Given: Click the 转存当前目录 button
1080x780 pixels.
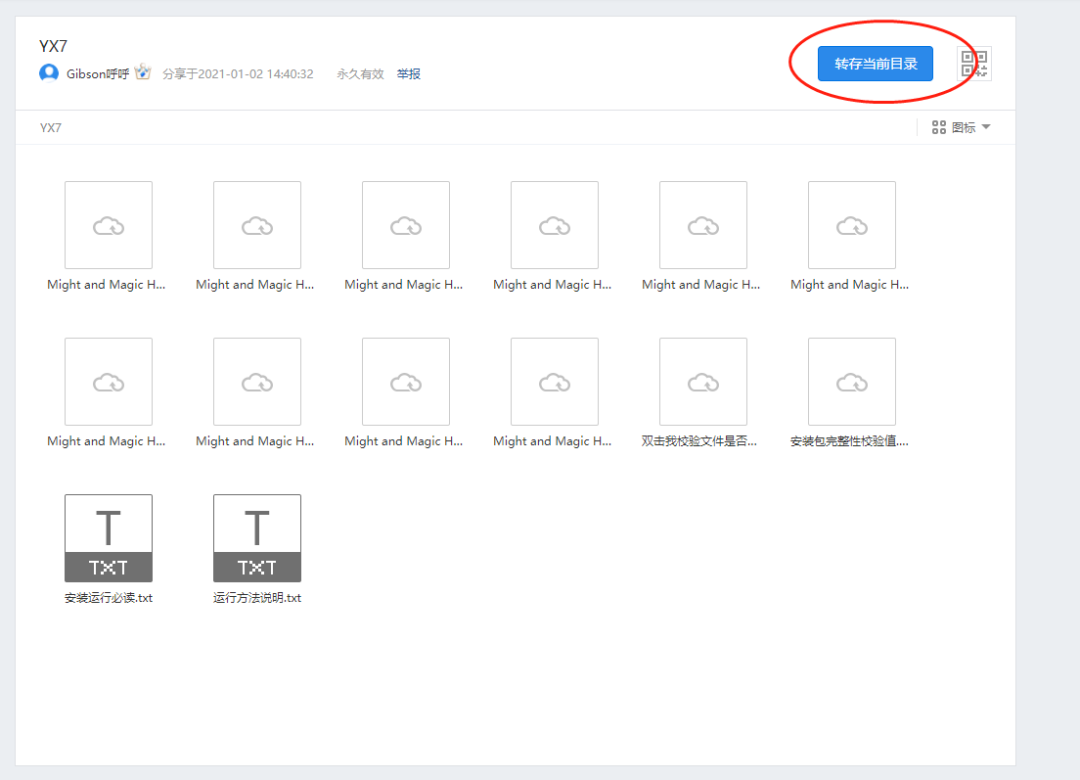Looking at the screenshot, I should click(875, 63).
